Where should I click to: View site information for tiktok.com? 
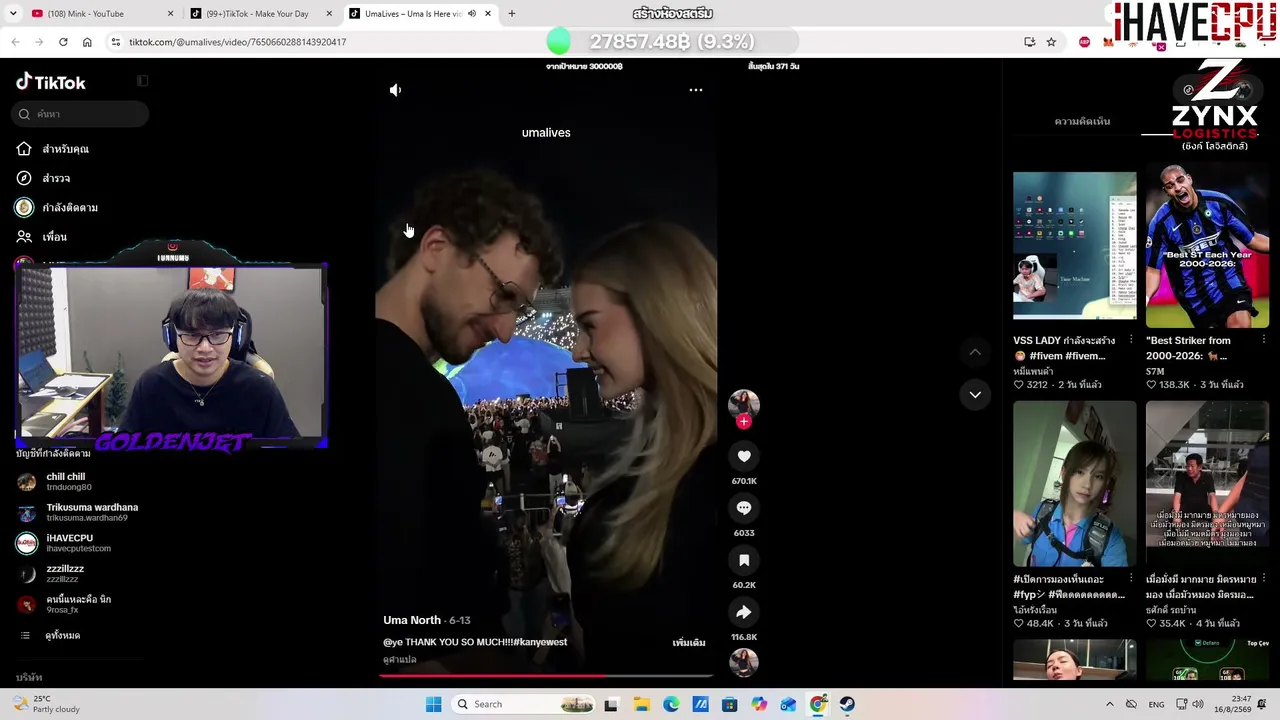(116, 42)
